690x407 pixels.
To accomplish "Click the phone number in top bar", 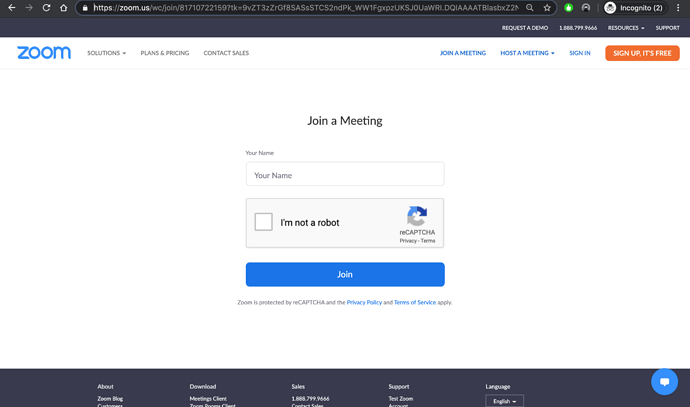I will click(578, 28).
